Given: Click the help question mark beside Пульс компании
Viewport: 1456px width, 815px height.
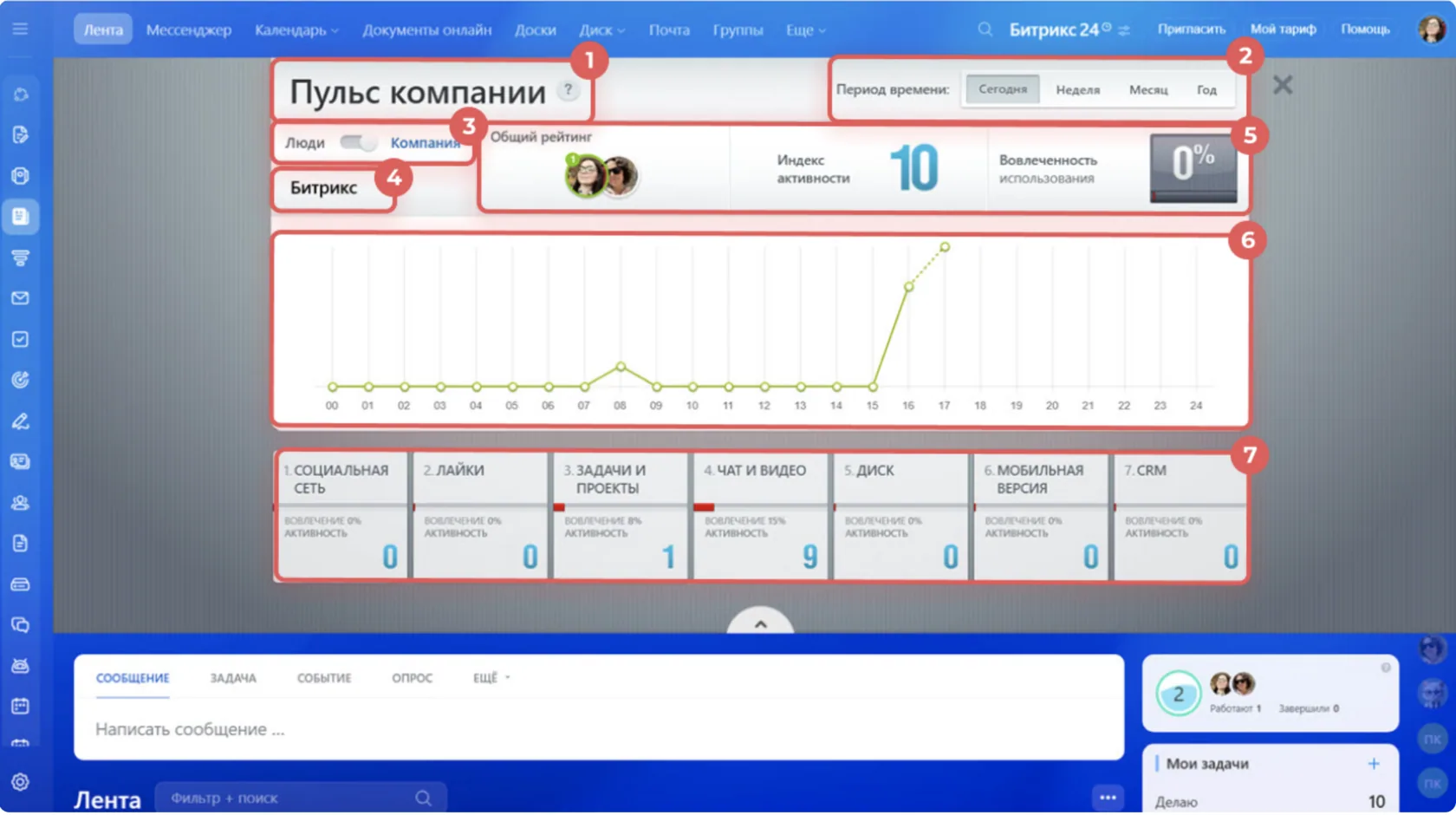Looking at the screenshot, I should tap(568, 89).
